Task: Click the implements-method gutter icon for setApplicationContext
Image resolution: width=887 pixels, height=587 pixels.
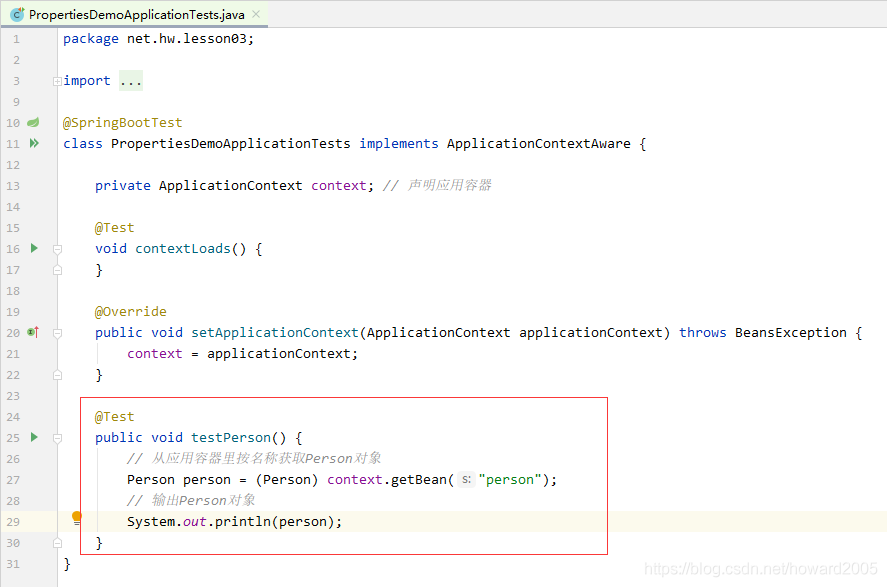Action: tap(33, 332)
